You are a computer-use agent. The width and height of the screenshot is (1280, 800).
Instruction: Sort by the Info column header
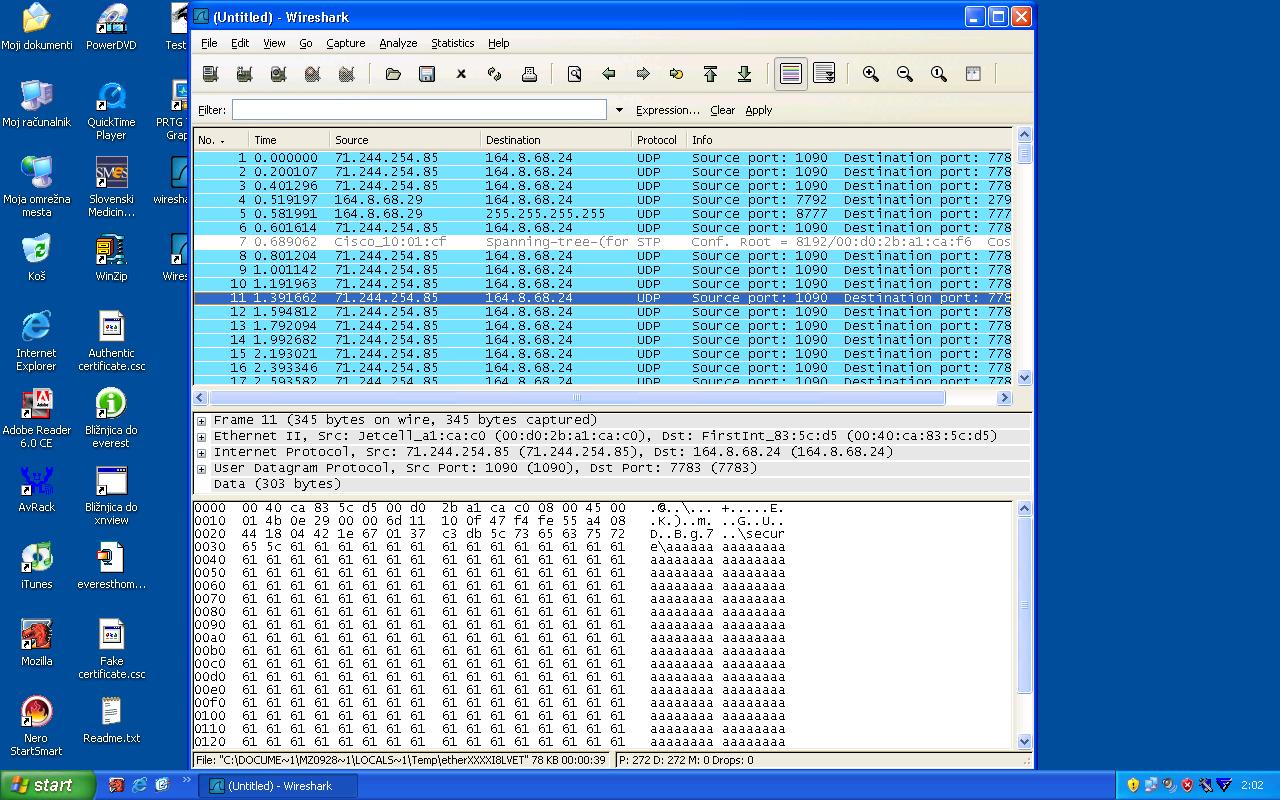(x=849, y=140)
